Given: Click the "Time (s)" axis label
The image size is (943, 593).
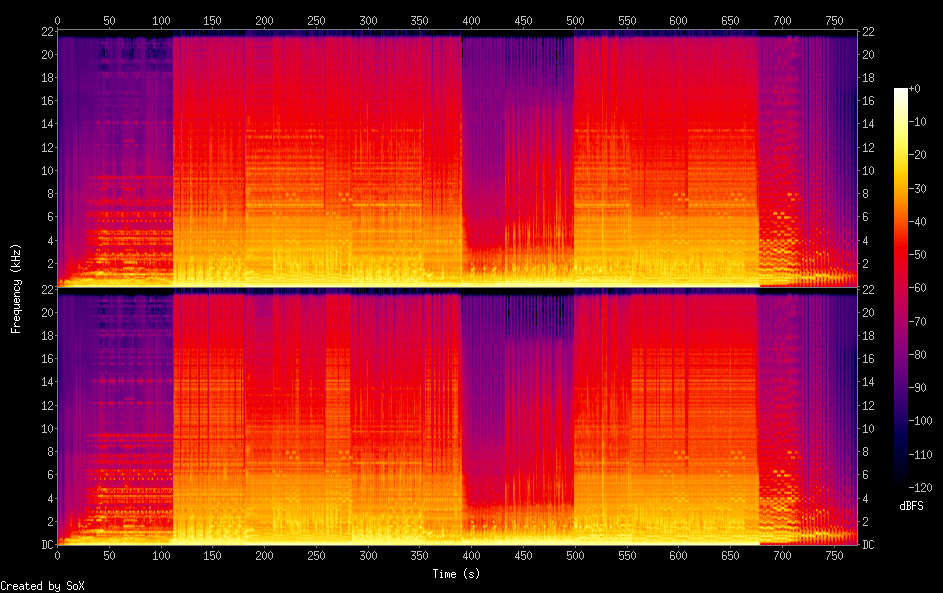Looking at the screenshot, I should pyautogui.click(x=458, y=574).
